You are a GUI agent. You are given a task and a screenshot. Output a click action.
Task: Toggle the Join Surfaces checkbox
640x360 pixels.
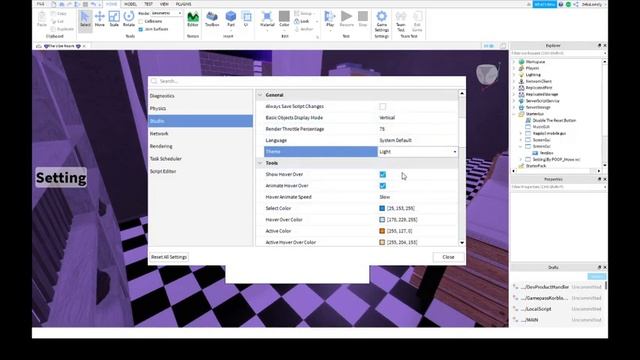pos(141,29)
